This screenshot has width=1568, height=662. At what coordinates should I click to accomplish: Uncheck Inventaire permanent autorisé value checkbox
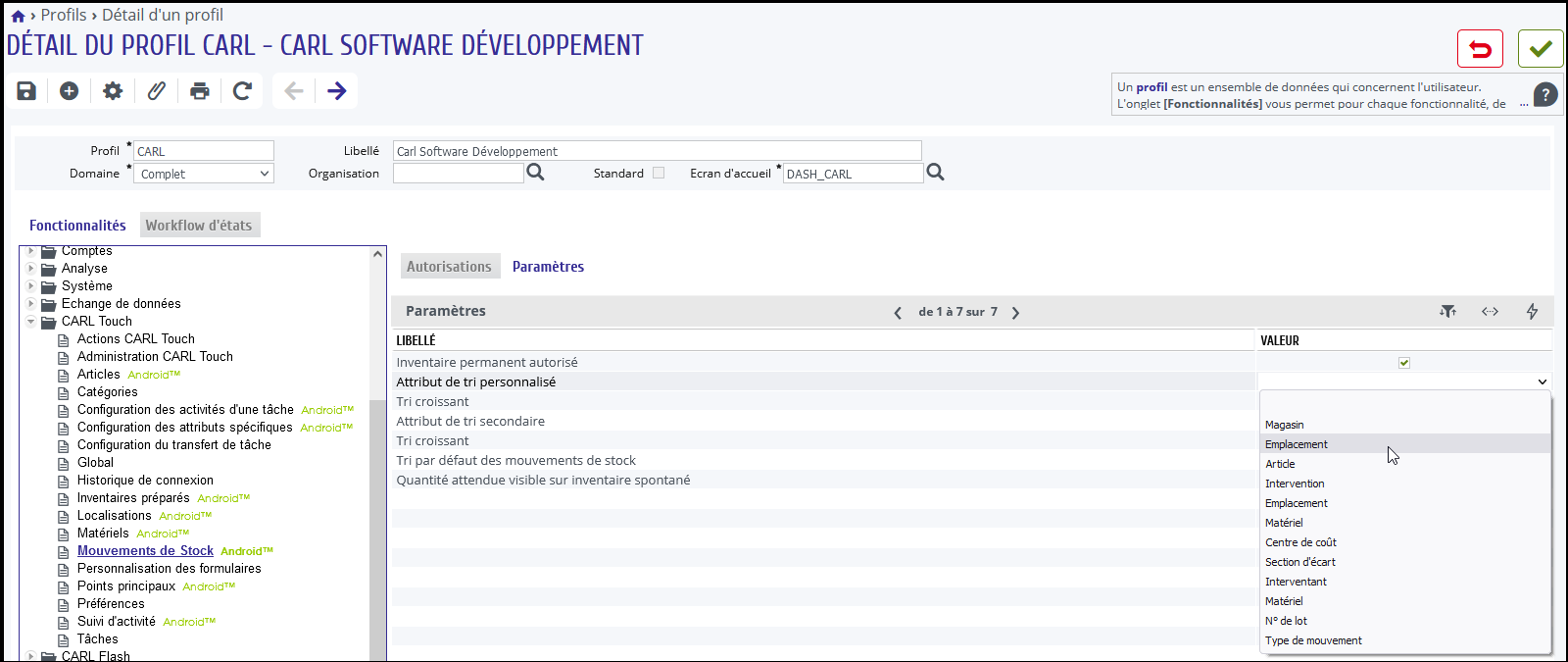click(x=1404, y=363)
